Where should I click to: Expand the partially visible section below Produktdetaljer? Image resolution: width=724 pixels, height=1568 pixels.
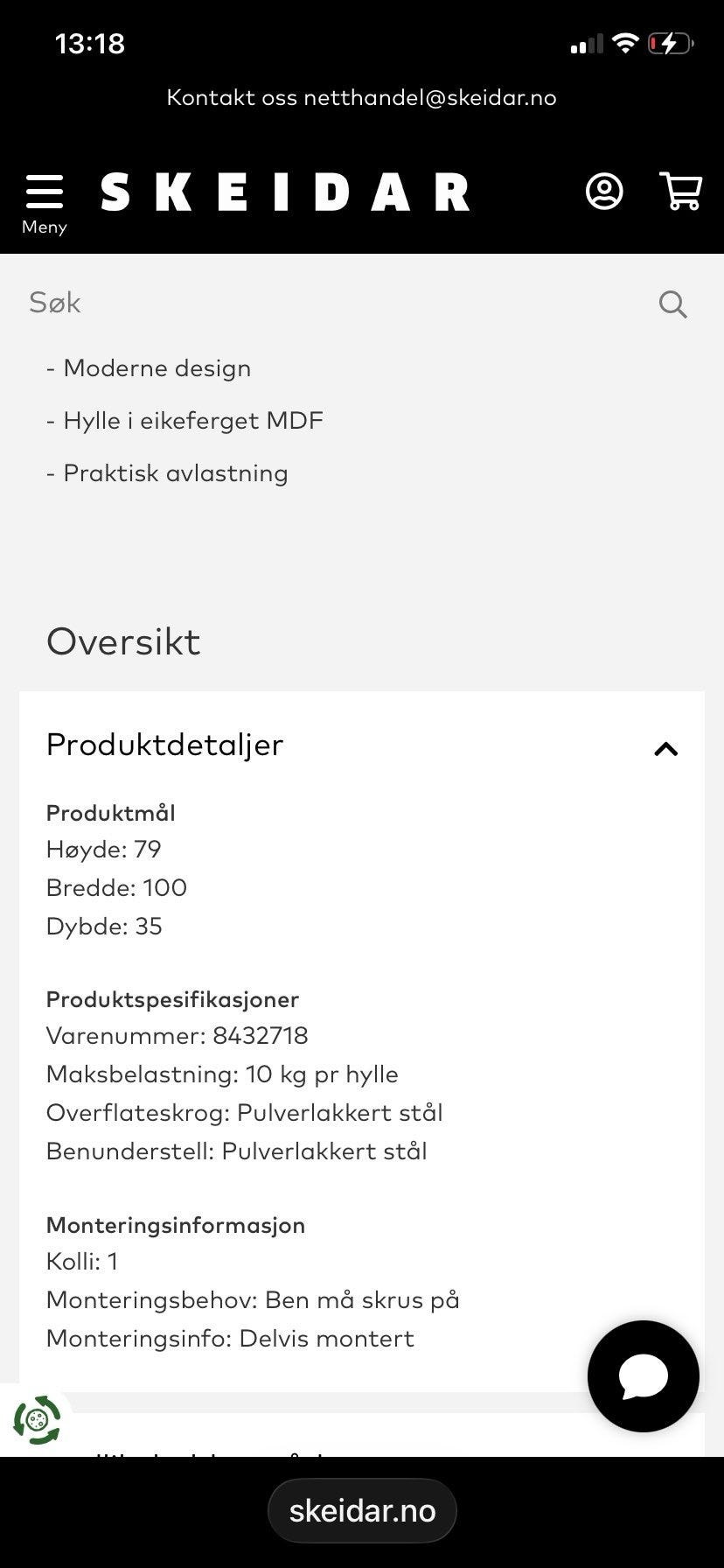pyautogui.click(x=362, y=1436)
